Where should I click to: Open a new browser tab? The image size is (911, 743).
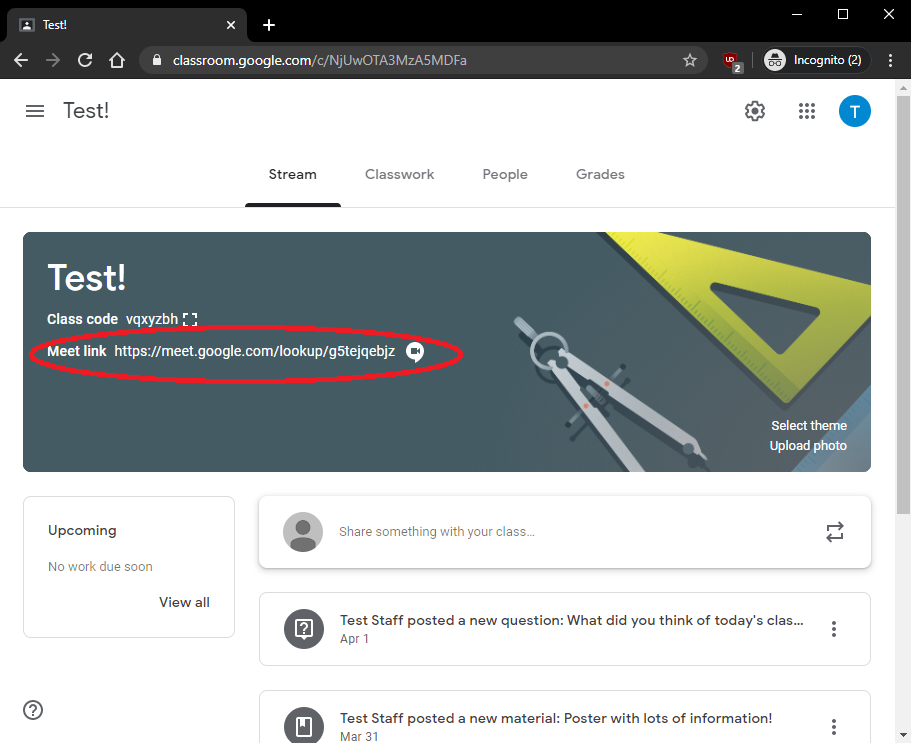[268, 25]
